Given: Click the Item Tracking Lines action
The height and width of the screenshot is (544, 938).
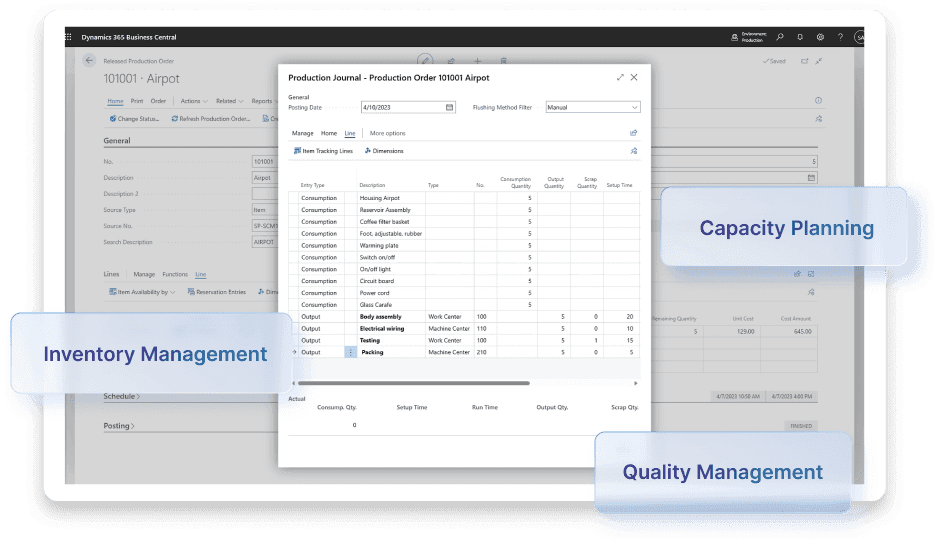Looking at the screenshot, I should [x=323, y=151].
